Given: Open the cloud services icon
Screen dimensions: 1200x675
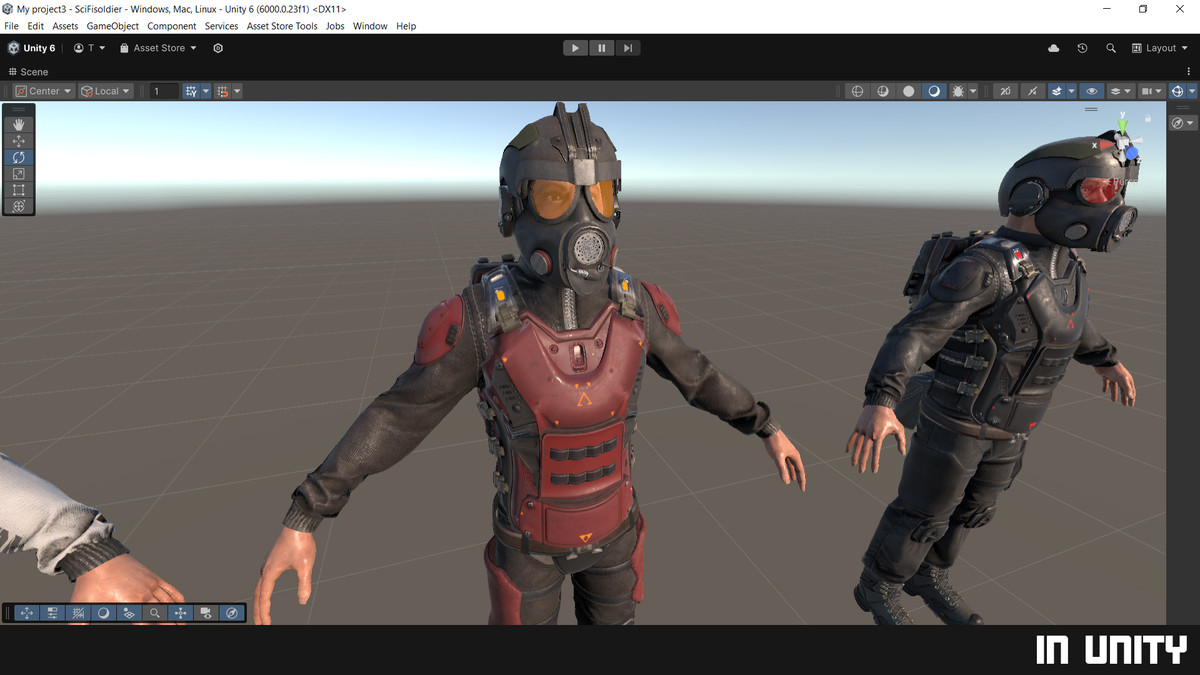Looking at the screenshot, I should (x=1053, y=48).
